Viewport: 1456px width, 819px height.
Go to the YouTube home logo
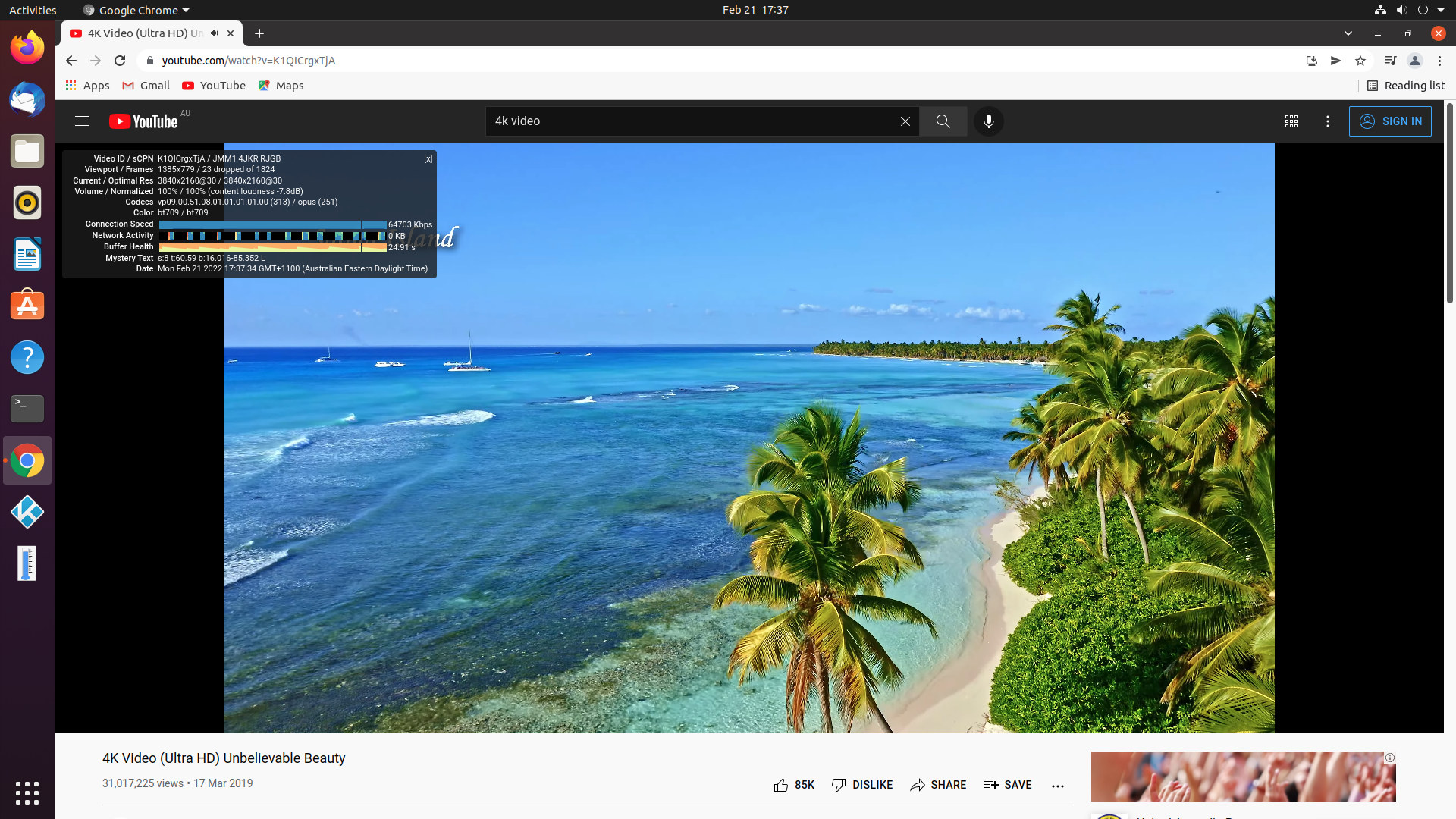point(143,121)
